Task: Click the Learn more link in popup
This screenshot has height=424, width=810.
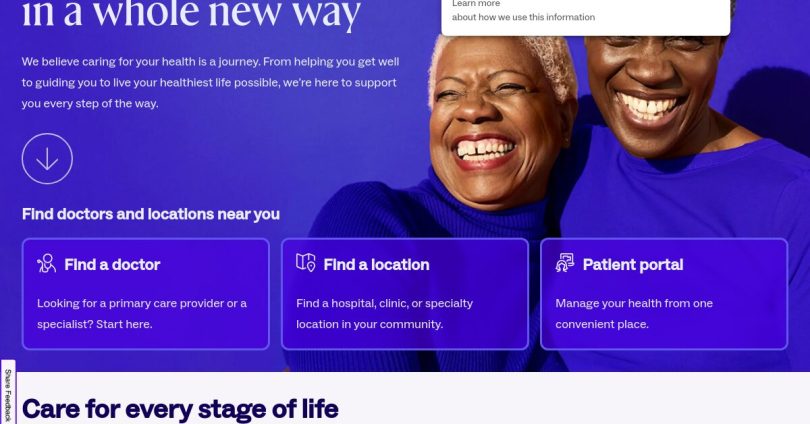Action: coord(476,4)
